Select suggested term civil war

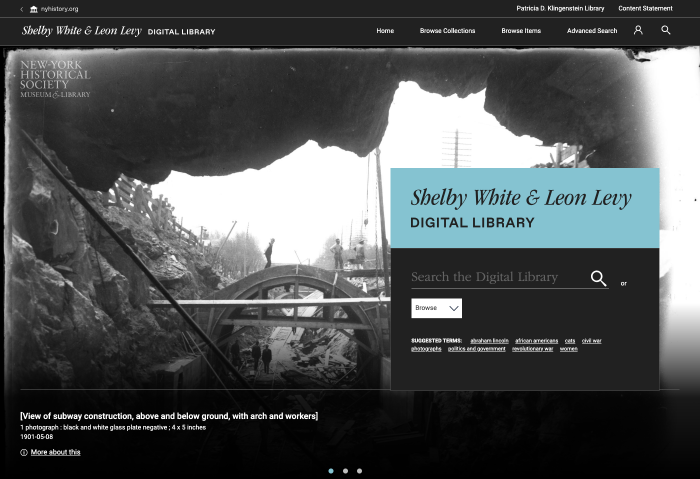click(592, 341)
